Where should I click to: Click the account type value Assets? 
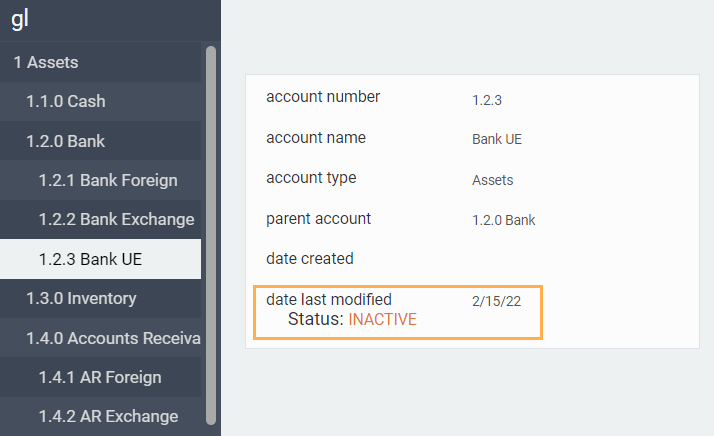click(492, 181)
